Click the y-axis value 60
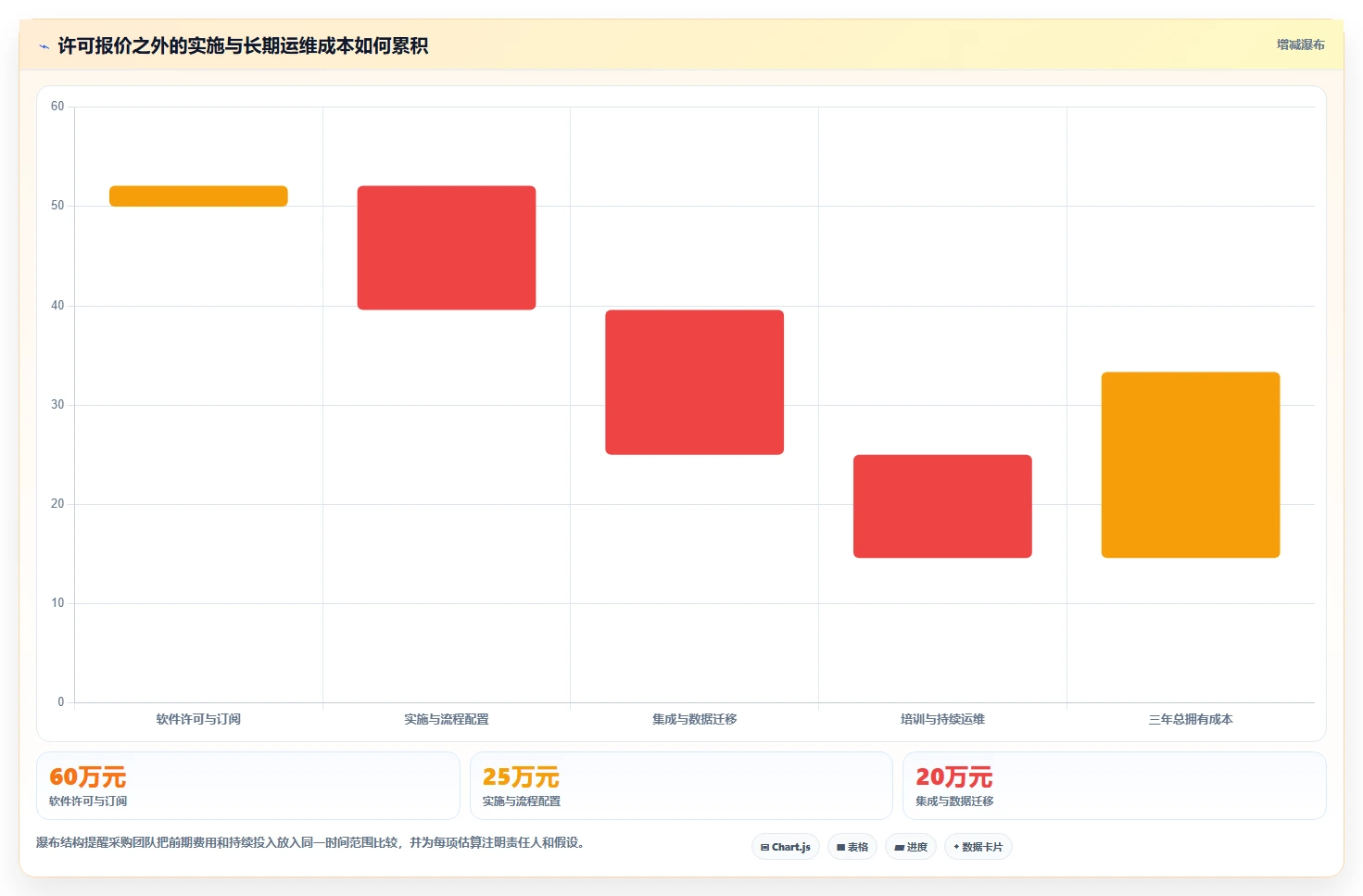This screenshot has height=896, width=1363. pyautogui.click(x=57, y=107)
